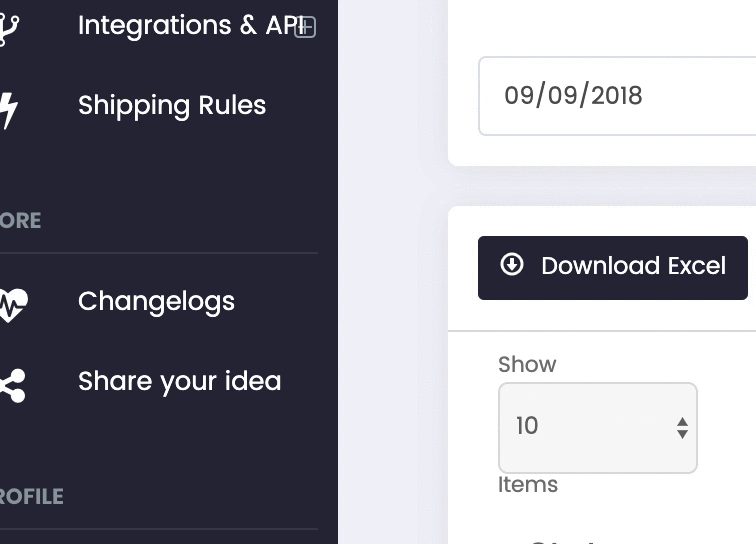Expand Integrations & API with plus icon

coord(305,27)
